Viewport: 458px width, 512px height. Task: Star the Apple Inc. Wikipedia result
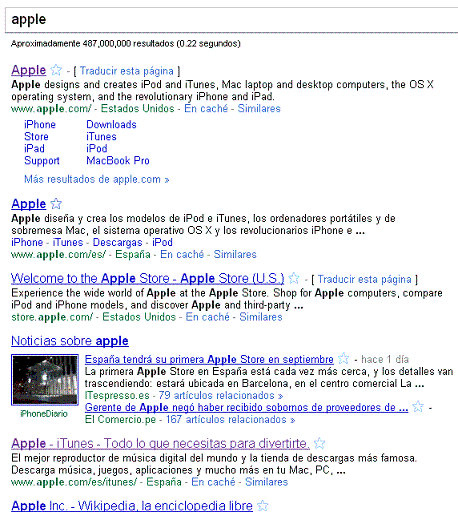[x=263, y=506]
